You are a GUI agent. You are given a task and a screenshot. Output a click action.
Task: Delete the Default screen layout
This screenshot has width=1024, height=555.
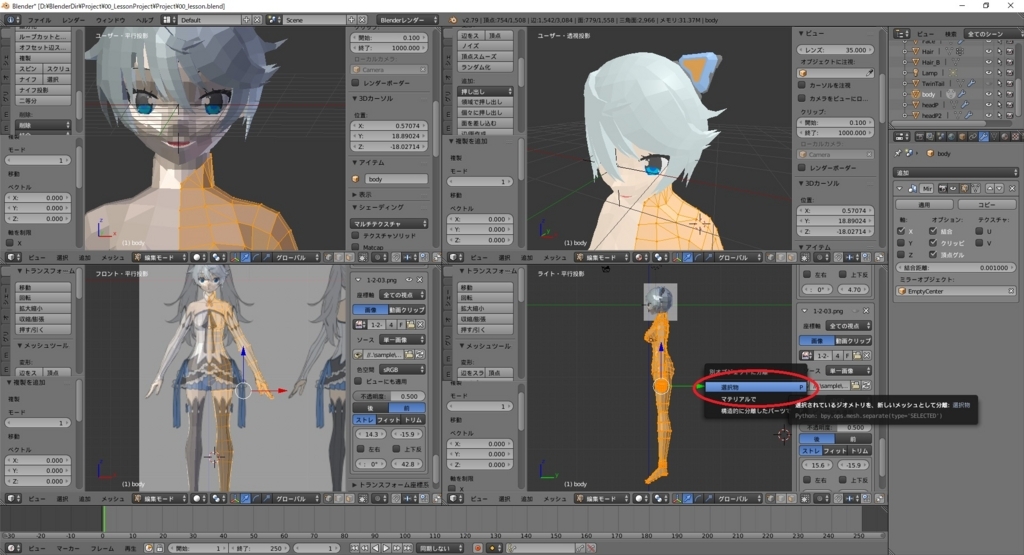point(257,20)
